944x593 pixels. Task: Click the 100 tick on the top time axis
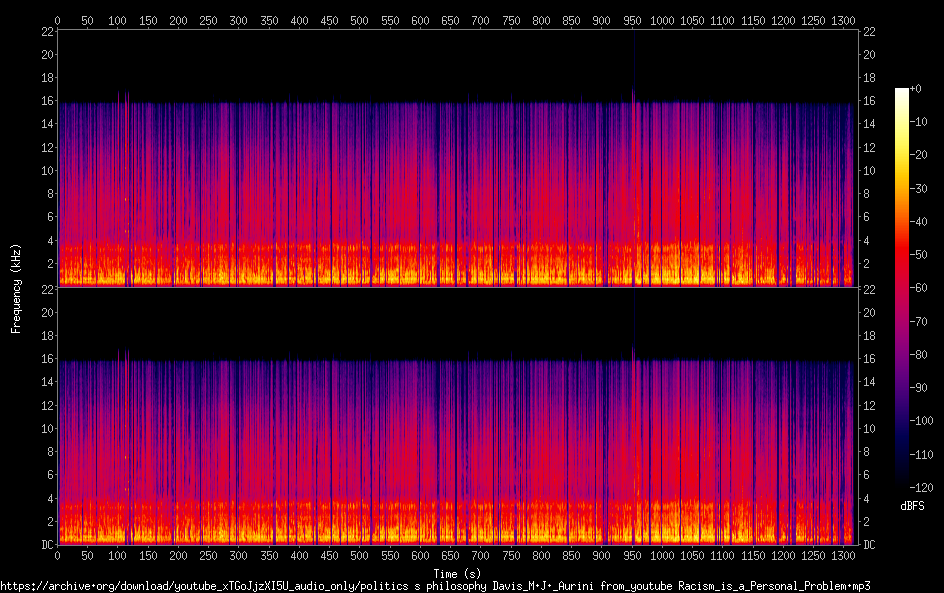(117, 20)
